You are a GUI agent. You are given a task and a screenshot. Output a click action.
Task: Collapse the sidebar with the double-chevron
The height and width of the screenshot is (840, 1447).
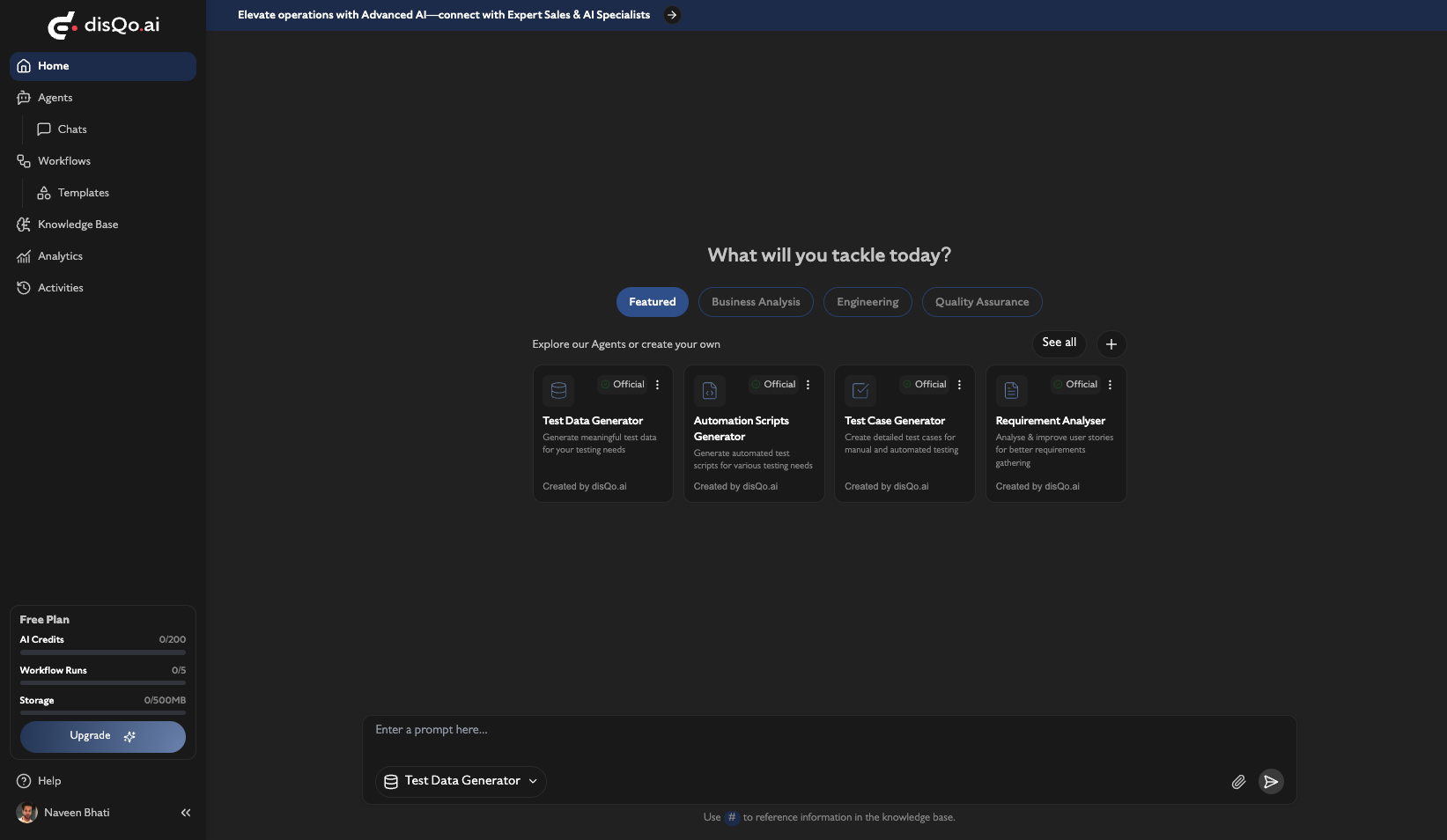[186, 813]
